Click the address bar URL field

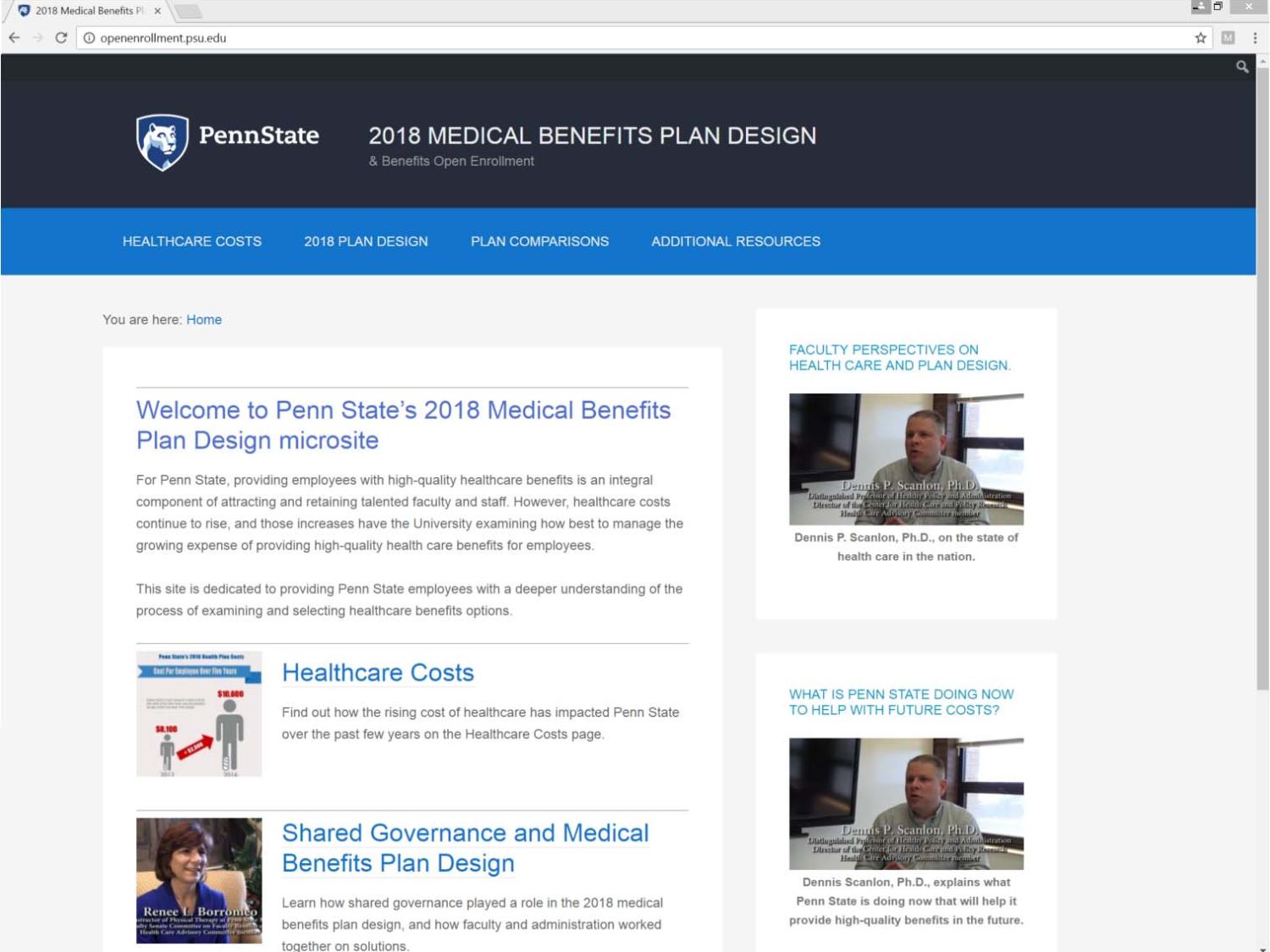click(643, 38)
